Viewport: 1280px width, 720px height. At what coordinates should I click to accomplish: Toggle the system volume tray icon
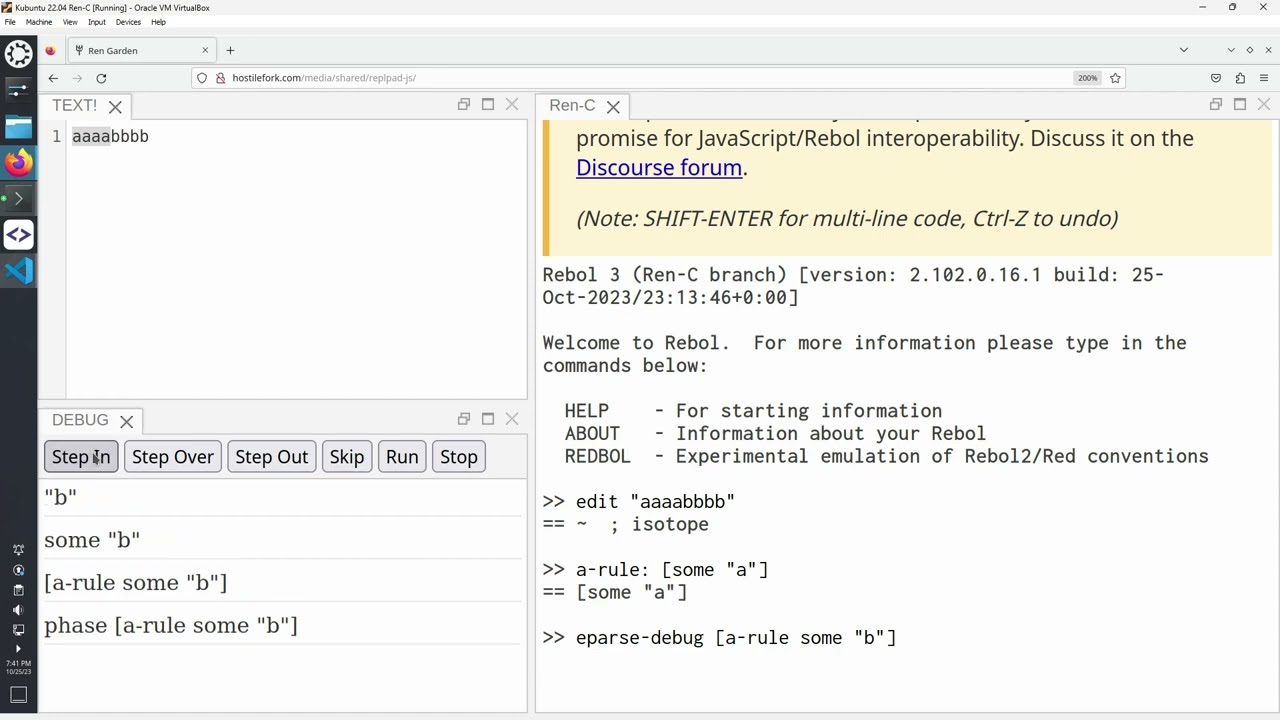point(18,610)
